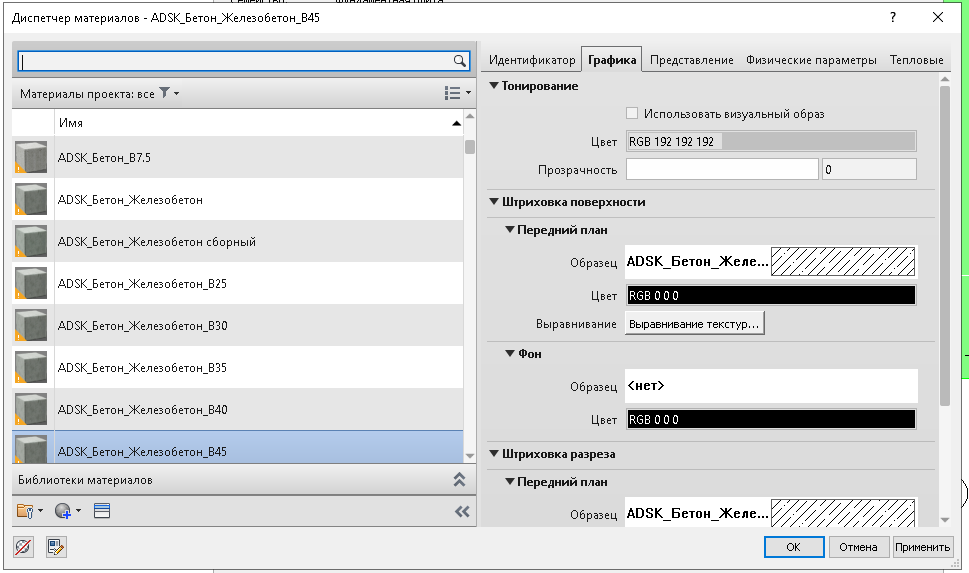Click the material editor pencil icon
Screen dimensions: 969x573
pos(56,547)
